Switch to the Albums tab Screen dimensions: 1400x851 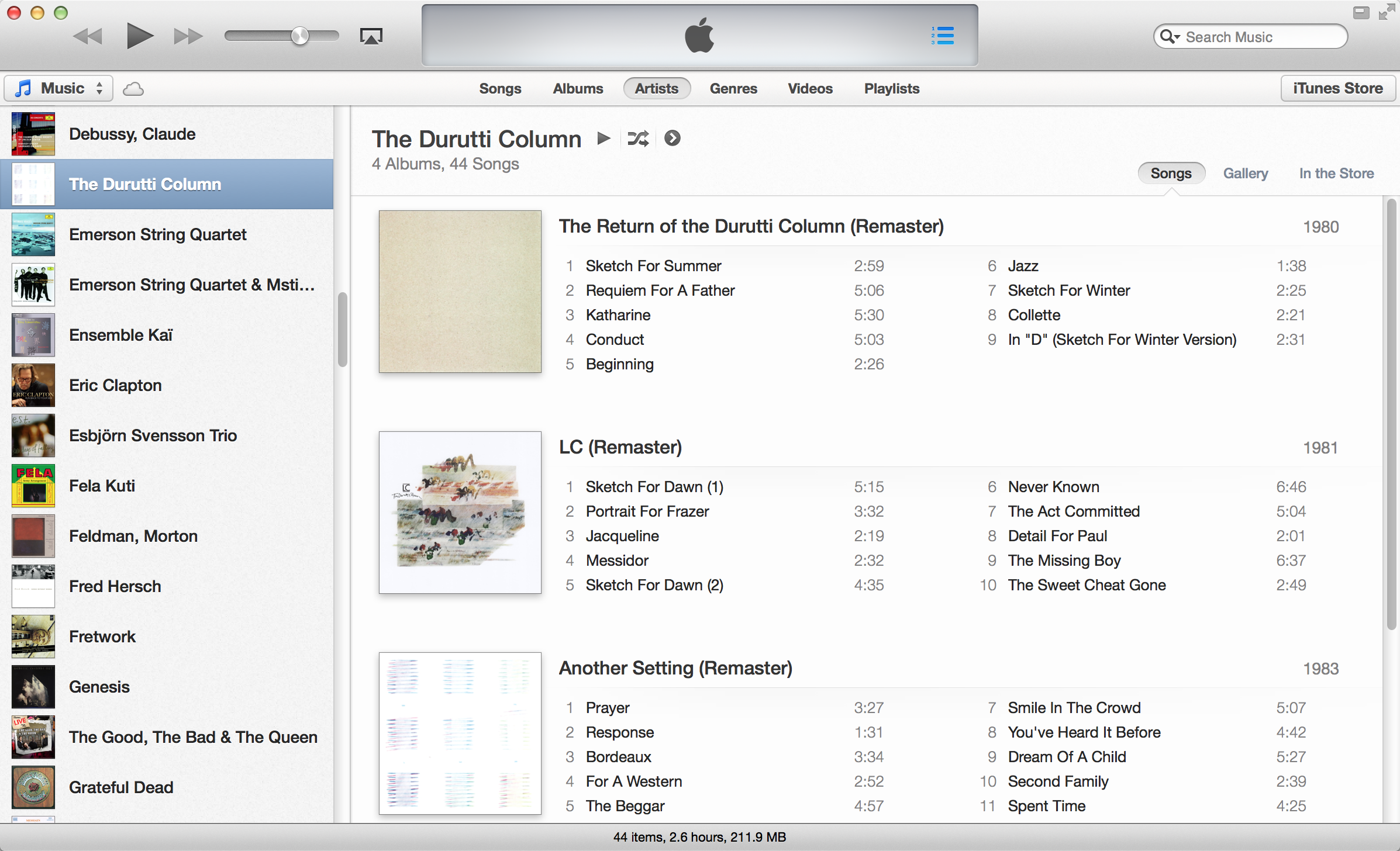pos(578,89)
